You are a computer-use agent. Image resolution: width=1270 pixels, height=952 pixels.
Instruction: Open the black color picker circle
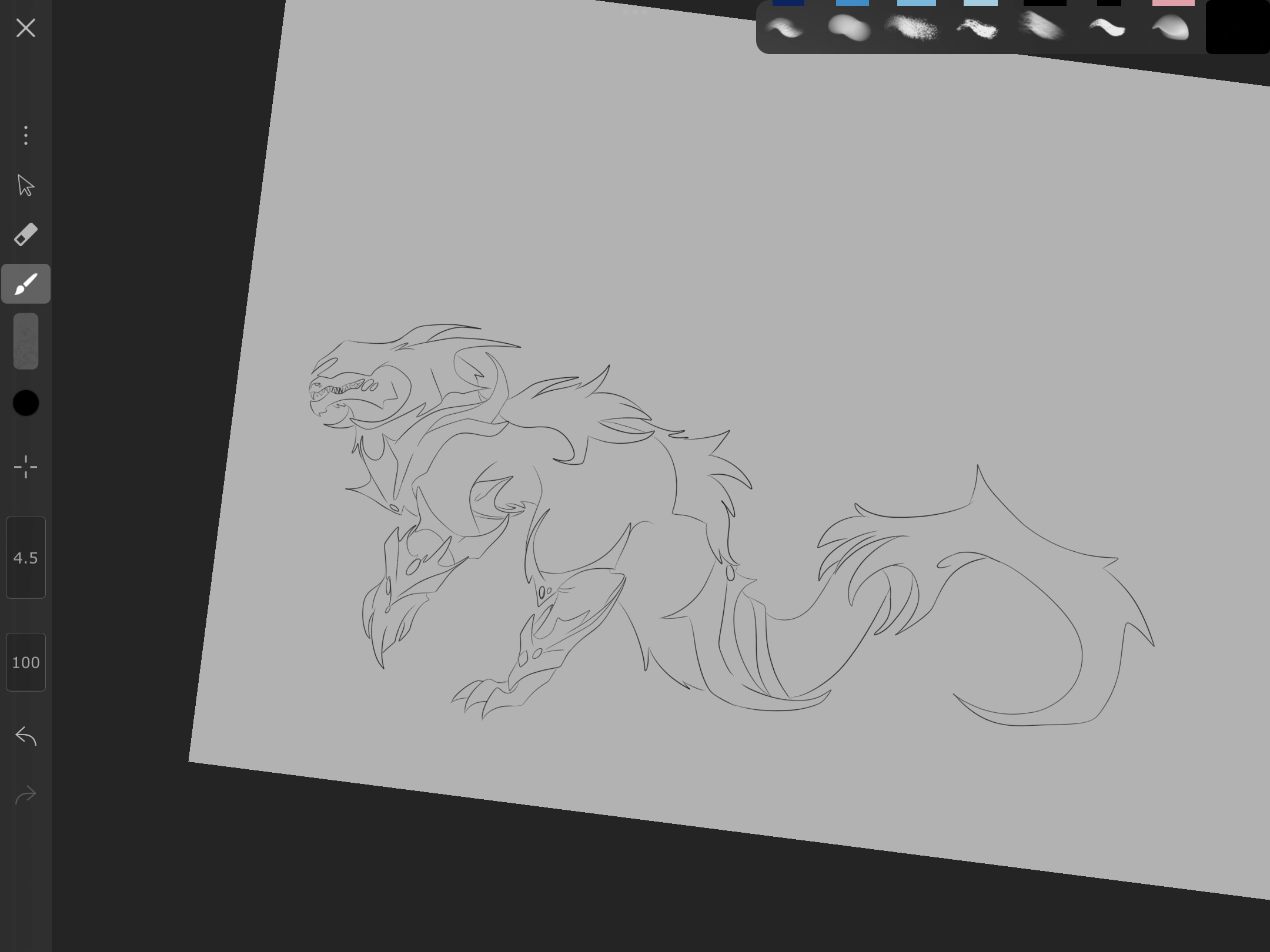tap(26, 403)
